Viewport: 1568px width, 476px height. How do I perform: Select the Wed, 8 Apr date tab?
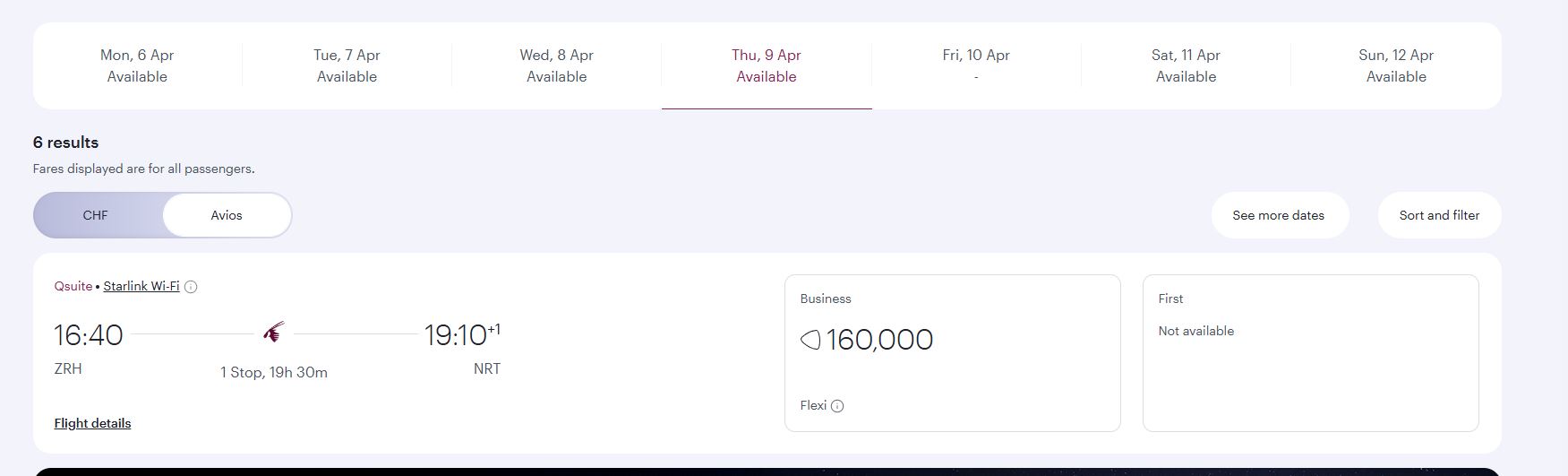pyautogui.click(x=556, y=65)
